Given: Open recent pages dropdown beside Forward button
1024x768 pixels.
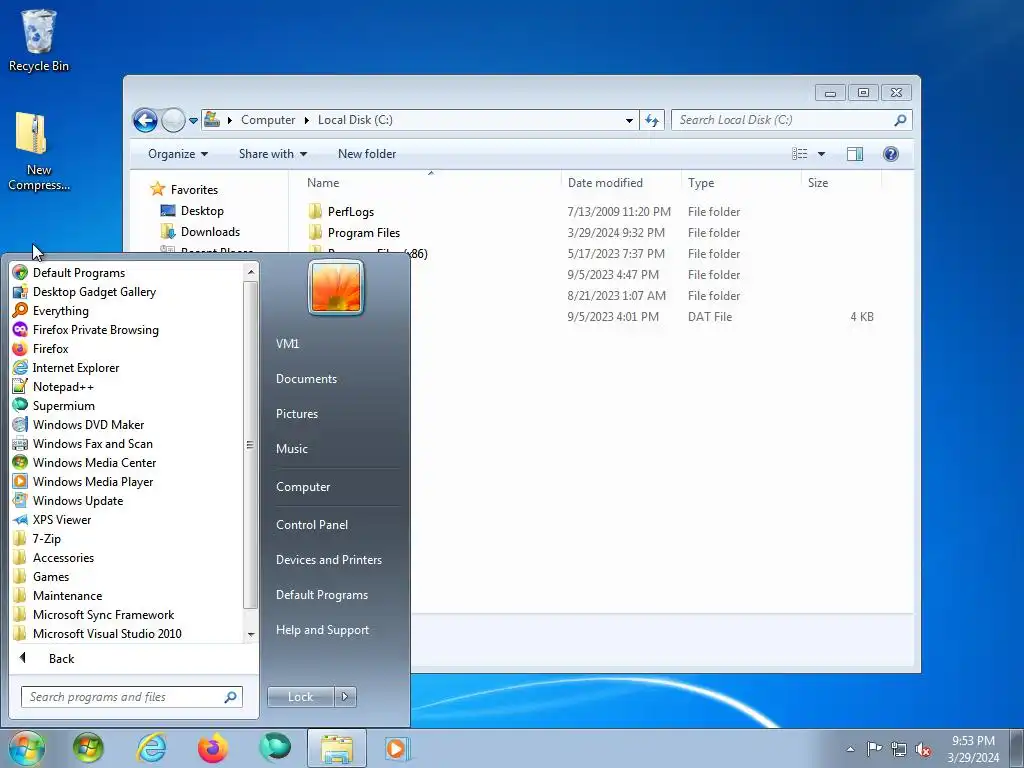Looking at the screenshot, I should (193, 121).
